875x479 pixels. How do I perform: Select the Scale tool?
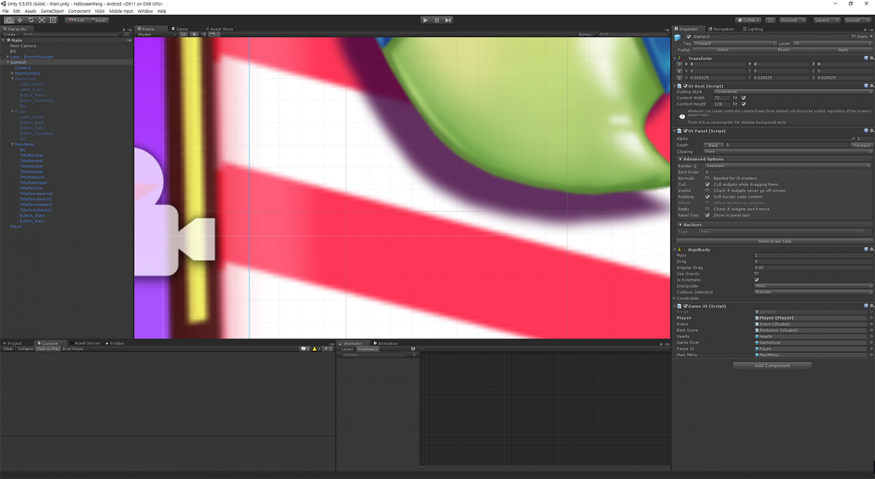41,20
